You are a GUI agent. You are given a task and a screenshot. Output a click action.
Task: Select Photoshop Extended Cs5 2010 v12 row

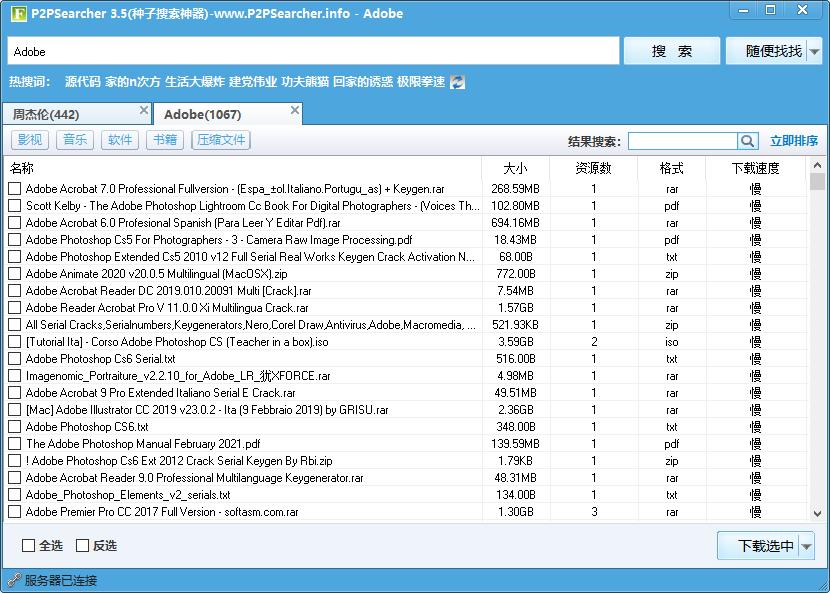[405, 257]
